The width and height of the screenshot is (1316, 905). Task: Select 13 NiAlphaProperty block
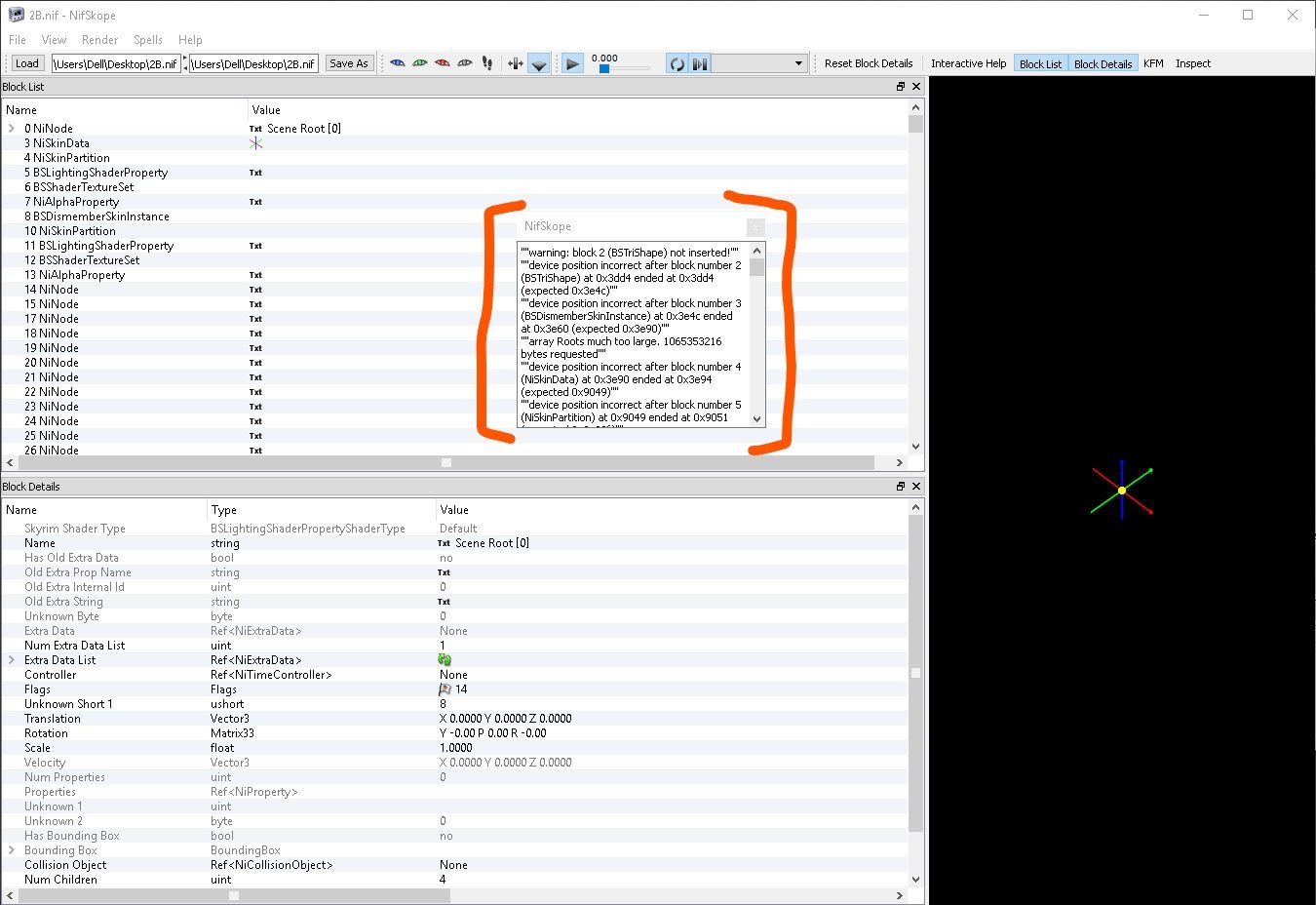pyautogui.click(x=74, y=275)
